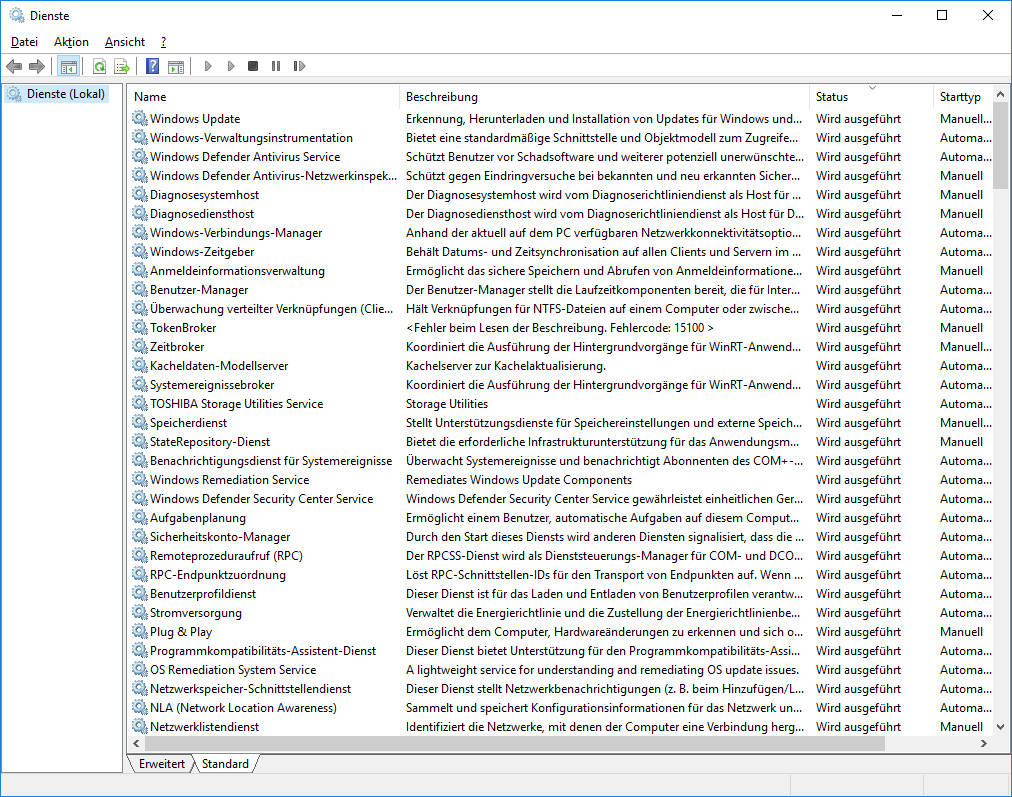Click the gear icon beside Benutzer-Manager
The image size is (1012, 797).
pos(139,289)
